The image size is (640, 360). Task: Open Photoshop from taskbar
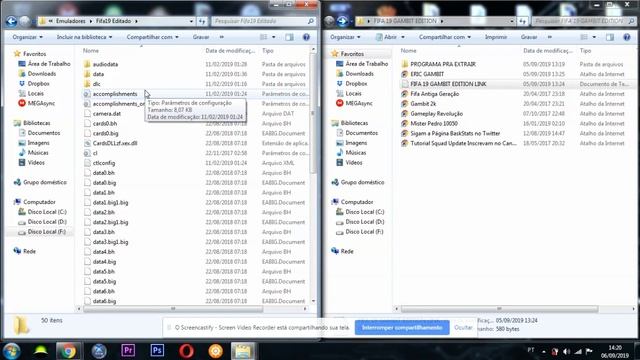click(x=157, y=351)
